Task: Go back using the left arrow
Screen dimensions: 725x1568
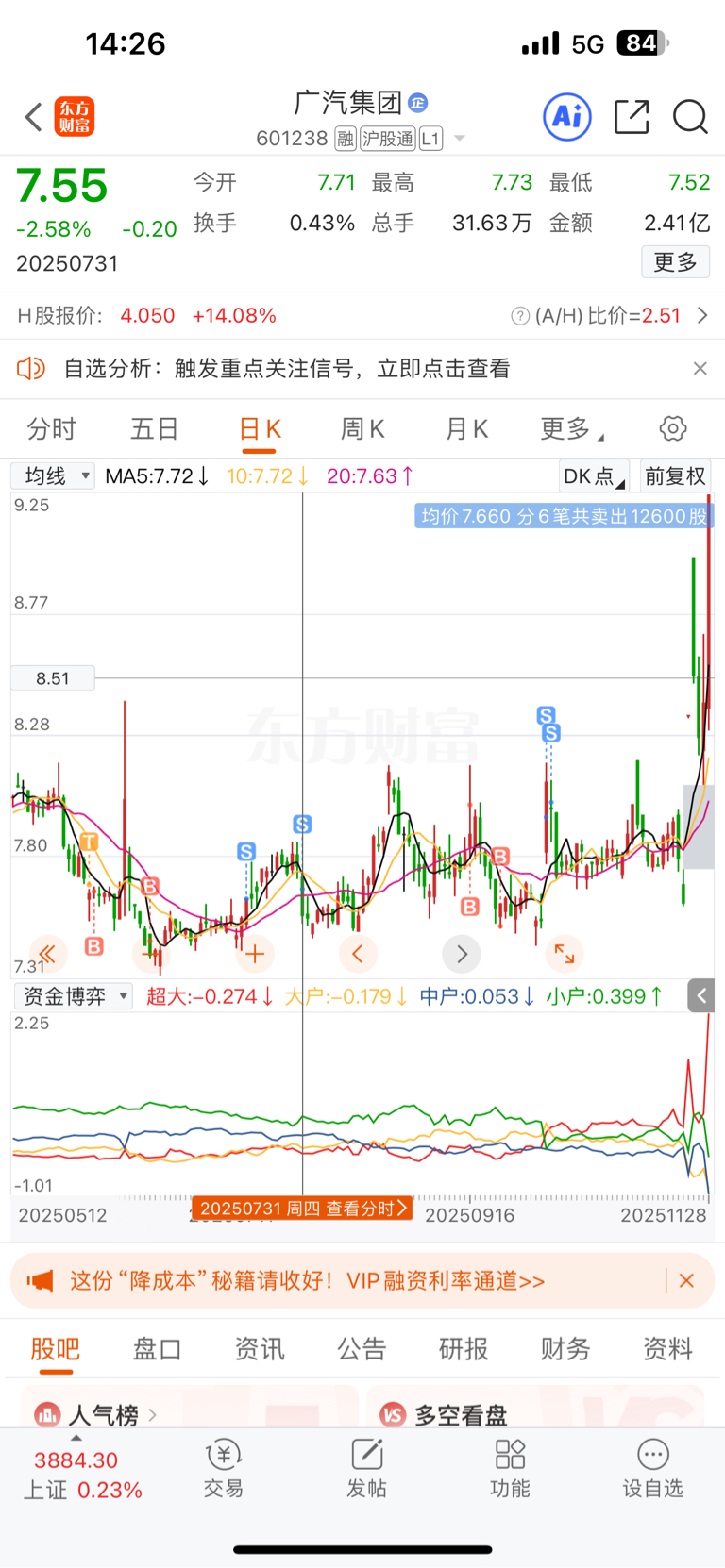Action: pos(34,117)
